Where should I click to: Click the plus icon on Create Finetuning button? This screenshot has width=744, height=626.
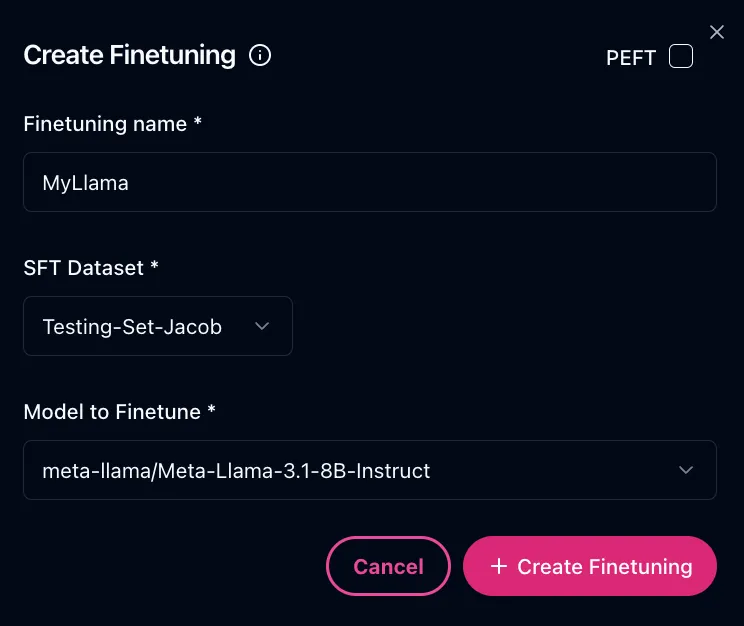pos(499,566)
